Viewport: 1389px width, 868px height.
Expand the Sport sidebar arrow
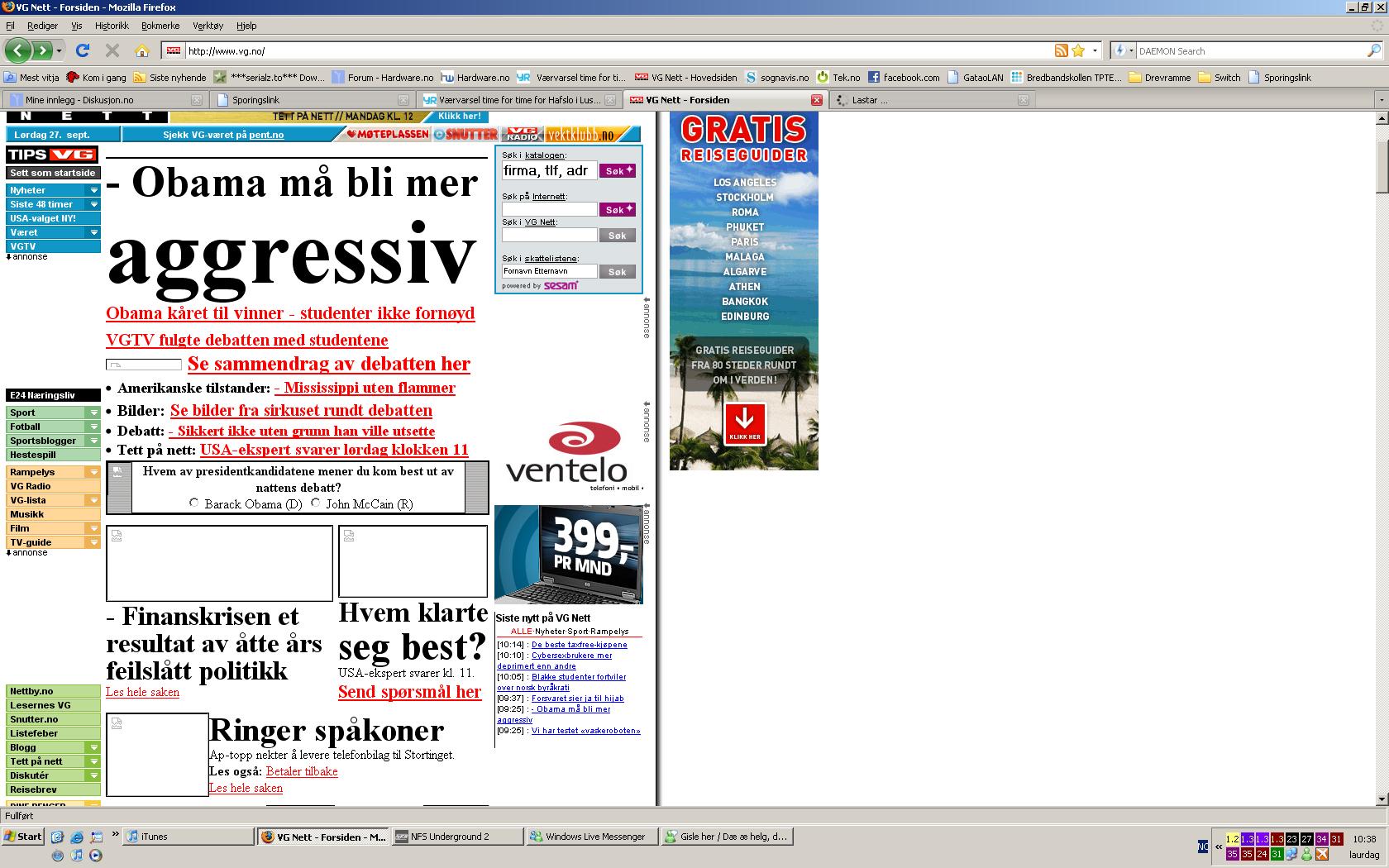(x=94, y=413)
